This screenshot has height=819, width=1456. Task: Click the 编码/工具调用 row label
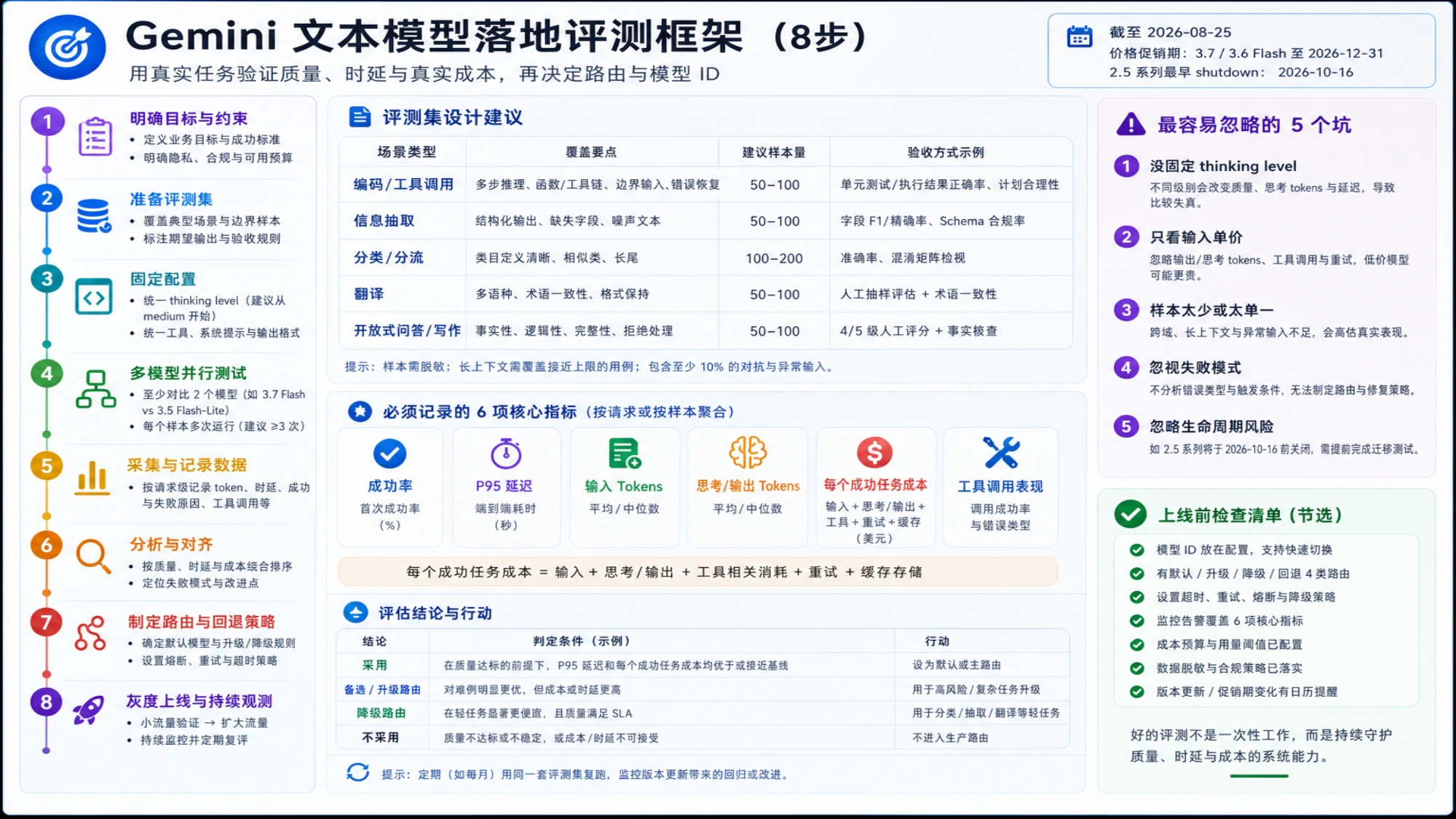pos(403,184)
